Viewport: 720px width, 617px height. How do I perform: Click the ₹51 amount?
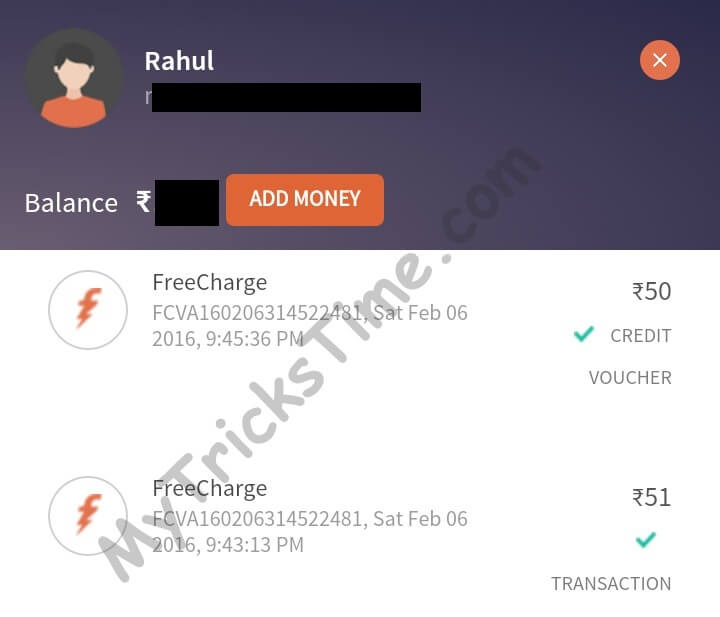(652, 498)
